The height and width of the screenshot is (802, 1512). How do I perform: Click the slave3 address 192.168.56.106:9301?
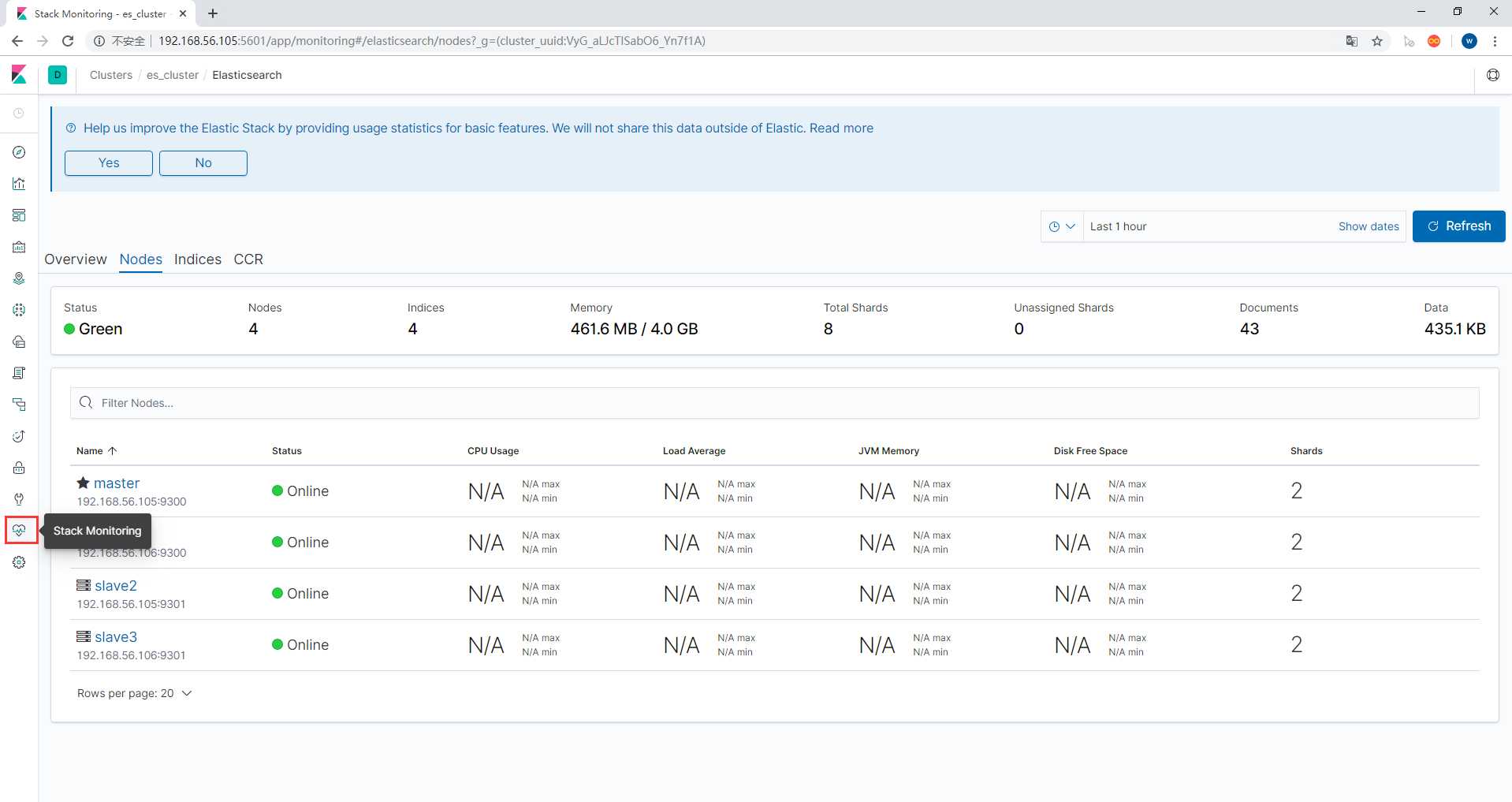pyautogui.click(x=132, y=655)
